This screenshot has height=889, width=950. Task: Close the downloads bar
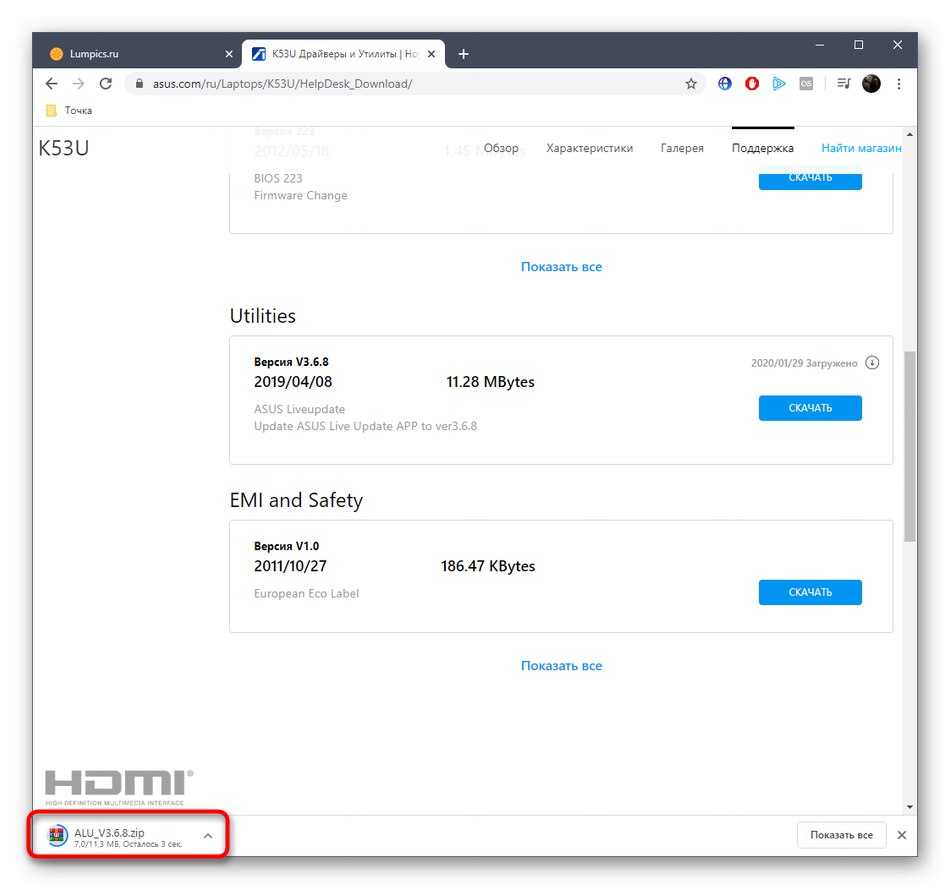click(902, 835)
